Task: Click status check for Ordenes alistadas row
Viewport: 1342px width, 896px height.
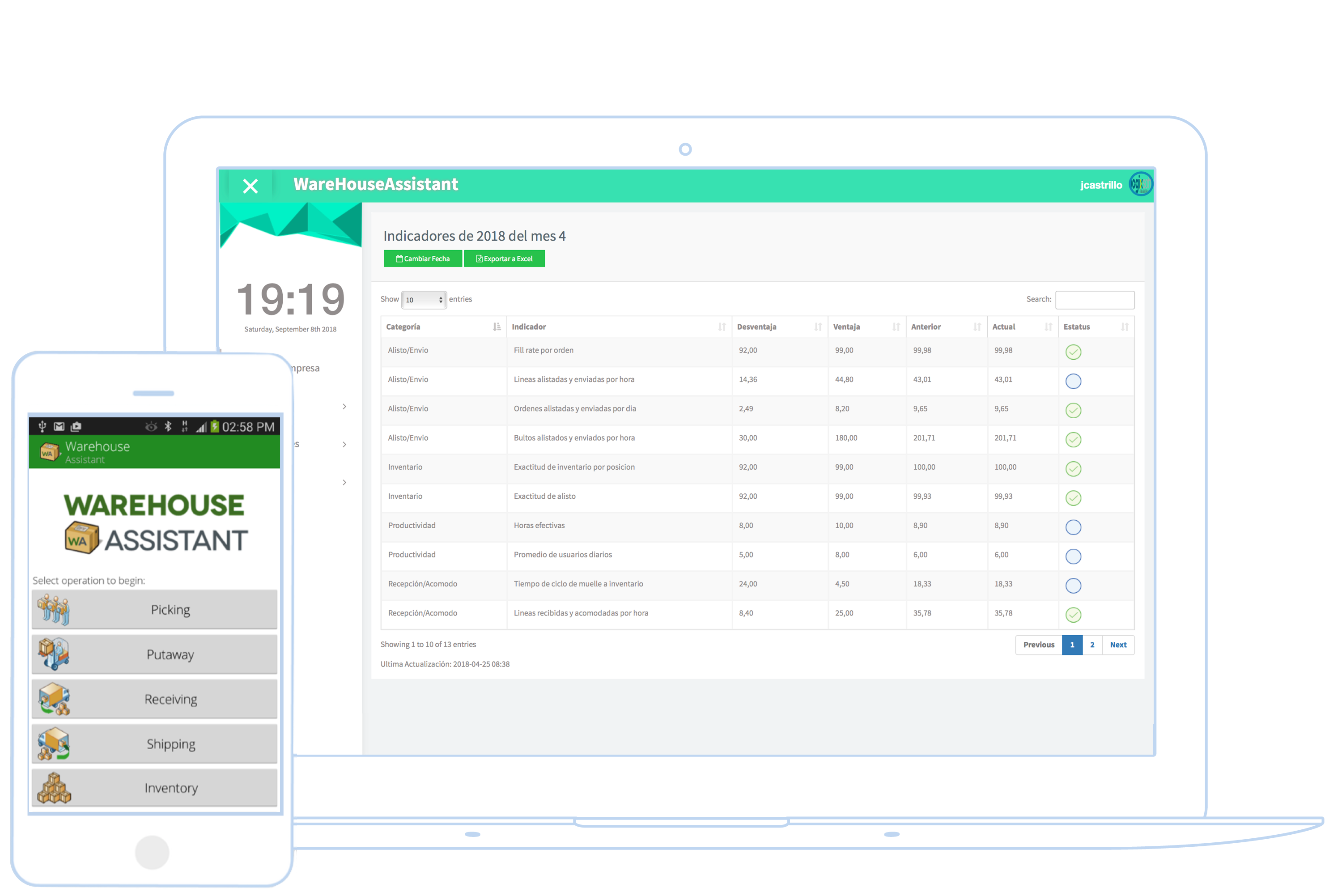Action: point(1074,410)
